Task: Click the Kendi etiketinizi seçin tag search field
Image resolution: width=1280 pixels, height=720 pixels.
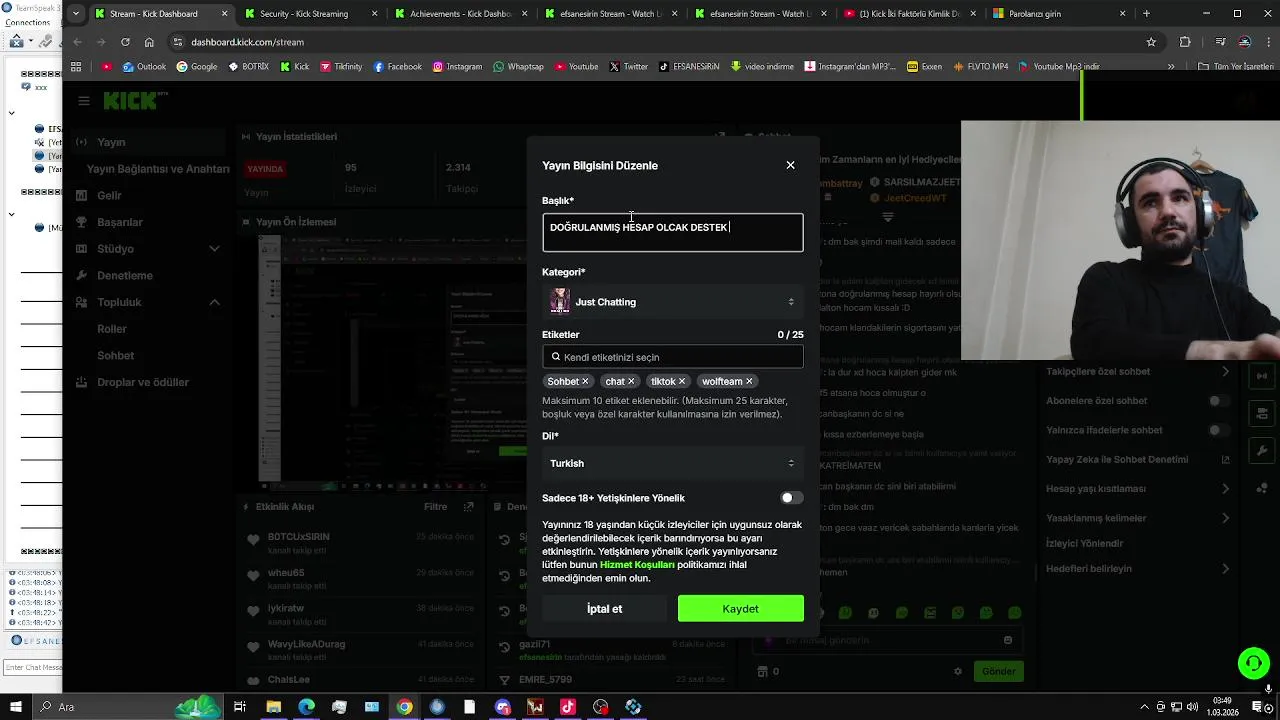Action: point(672,357)
